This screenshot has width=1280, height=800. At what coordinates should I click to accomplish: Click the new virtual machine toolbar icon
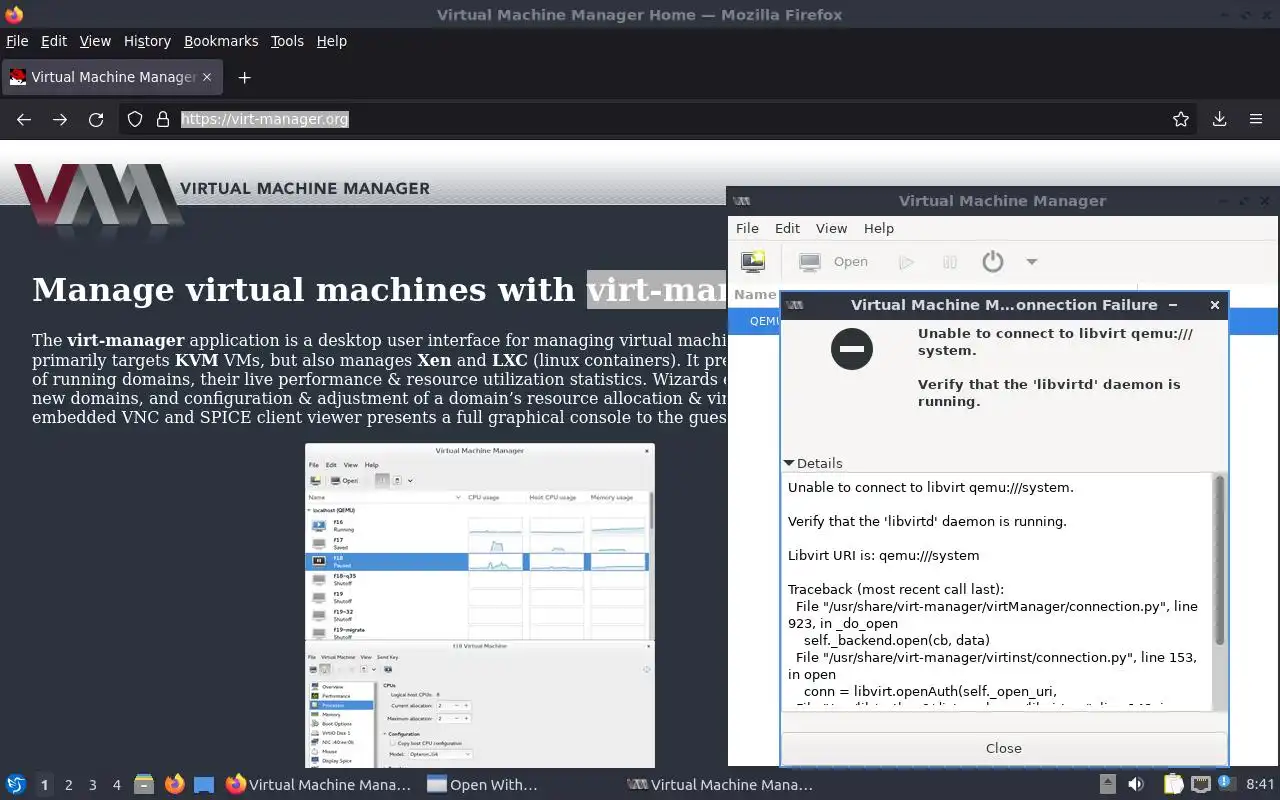click(x=752, y=262)
